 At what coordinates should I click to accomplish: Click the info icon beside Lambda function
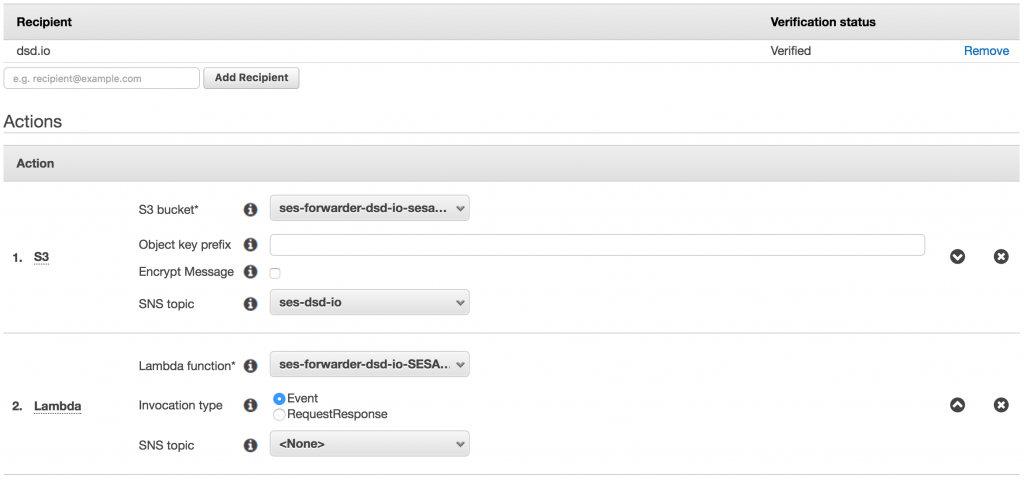pyautogui.click(x=250, y=366)
